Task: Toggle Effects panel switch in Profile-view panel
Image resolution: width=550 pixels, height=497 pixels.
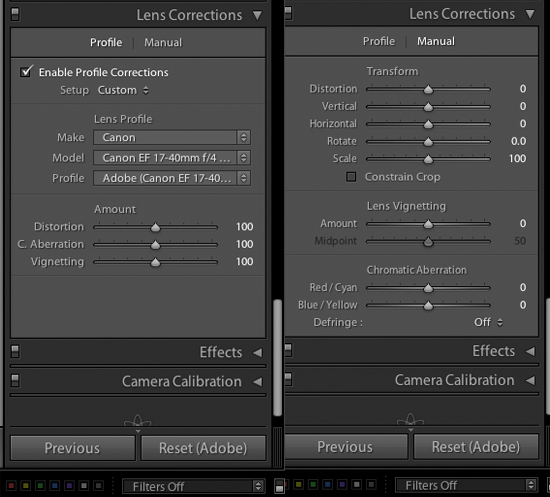Action: tap(15, 351)
